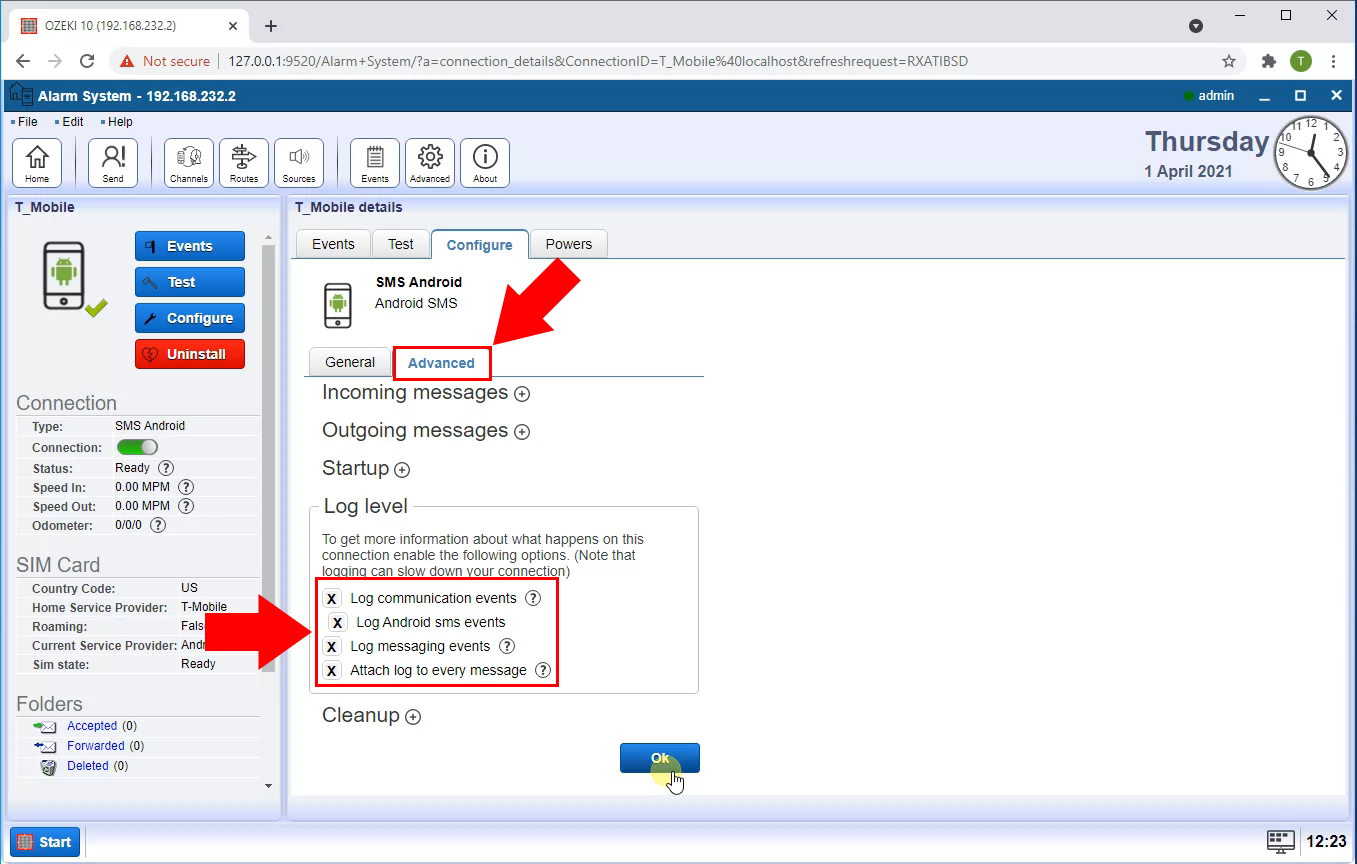Uncheck Log Android sms events

pyautogui.click(x=338, y=622)
